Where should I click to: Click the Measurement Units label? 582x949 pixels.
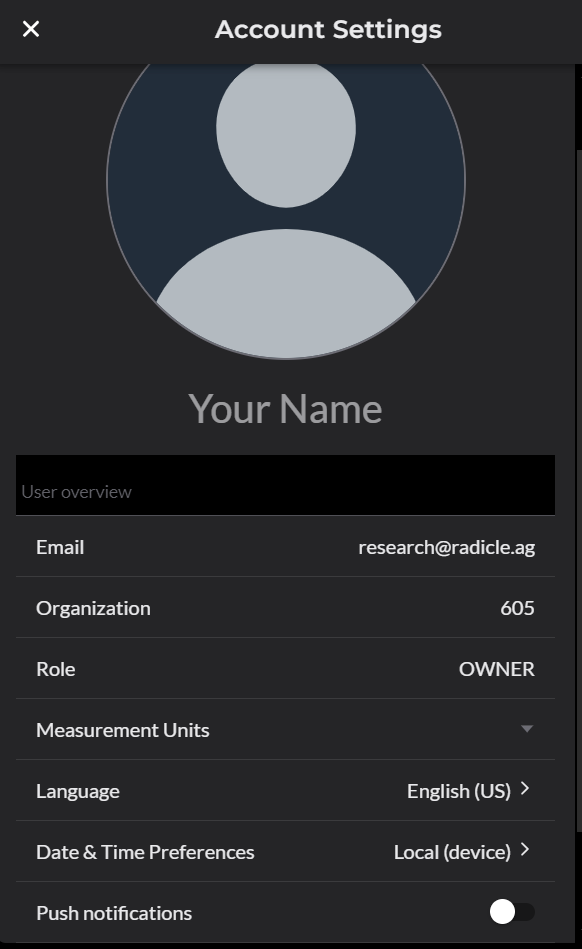[123, 730]
